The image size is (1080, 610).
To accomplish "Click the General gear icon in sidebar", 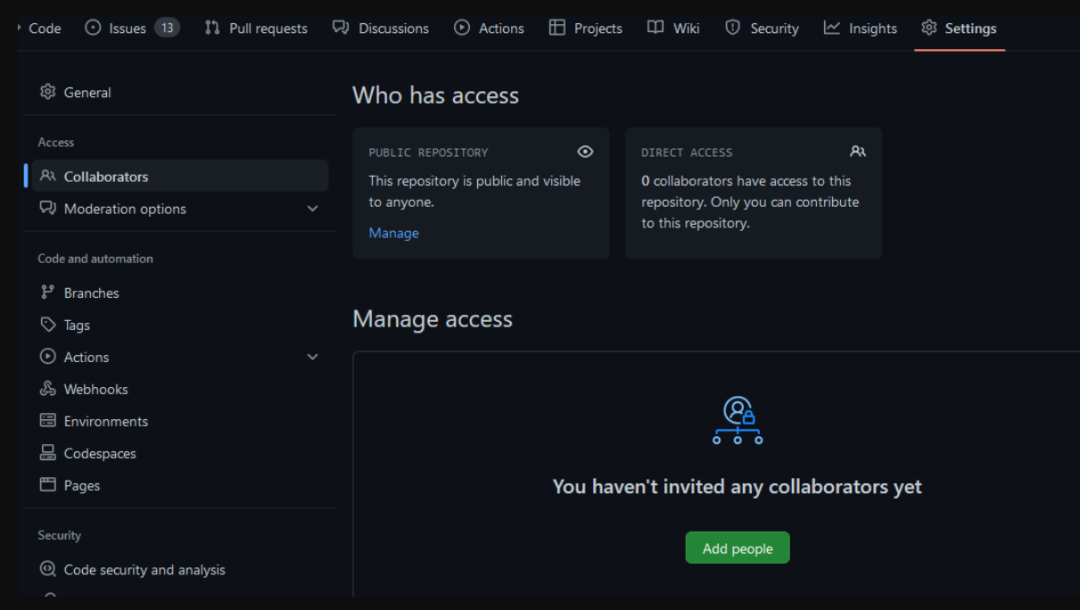I will coord(48,92).
